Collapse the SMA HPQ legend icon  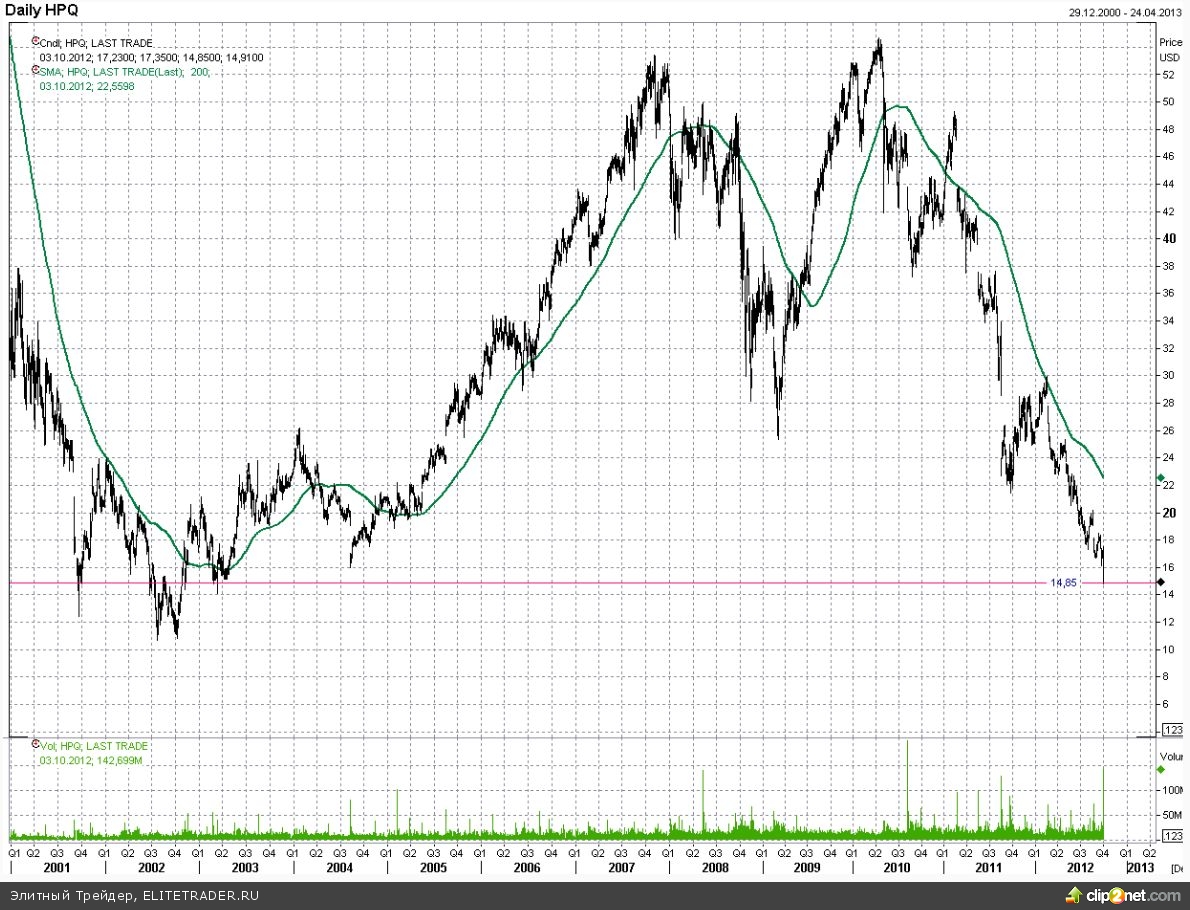[35, 71]
